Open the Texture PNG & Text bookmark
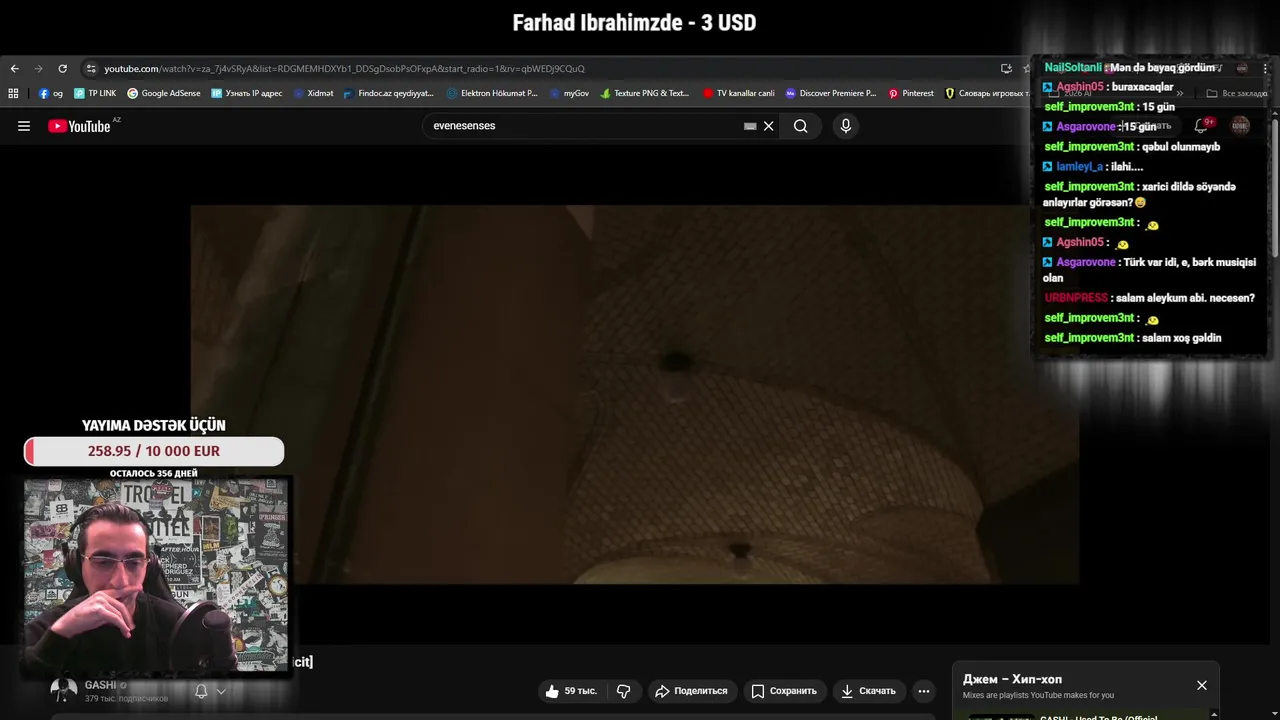The height and width of the screenshot is (720, 1280). pyautogui.click(x=645, y=93)
